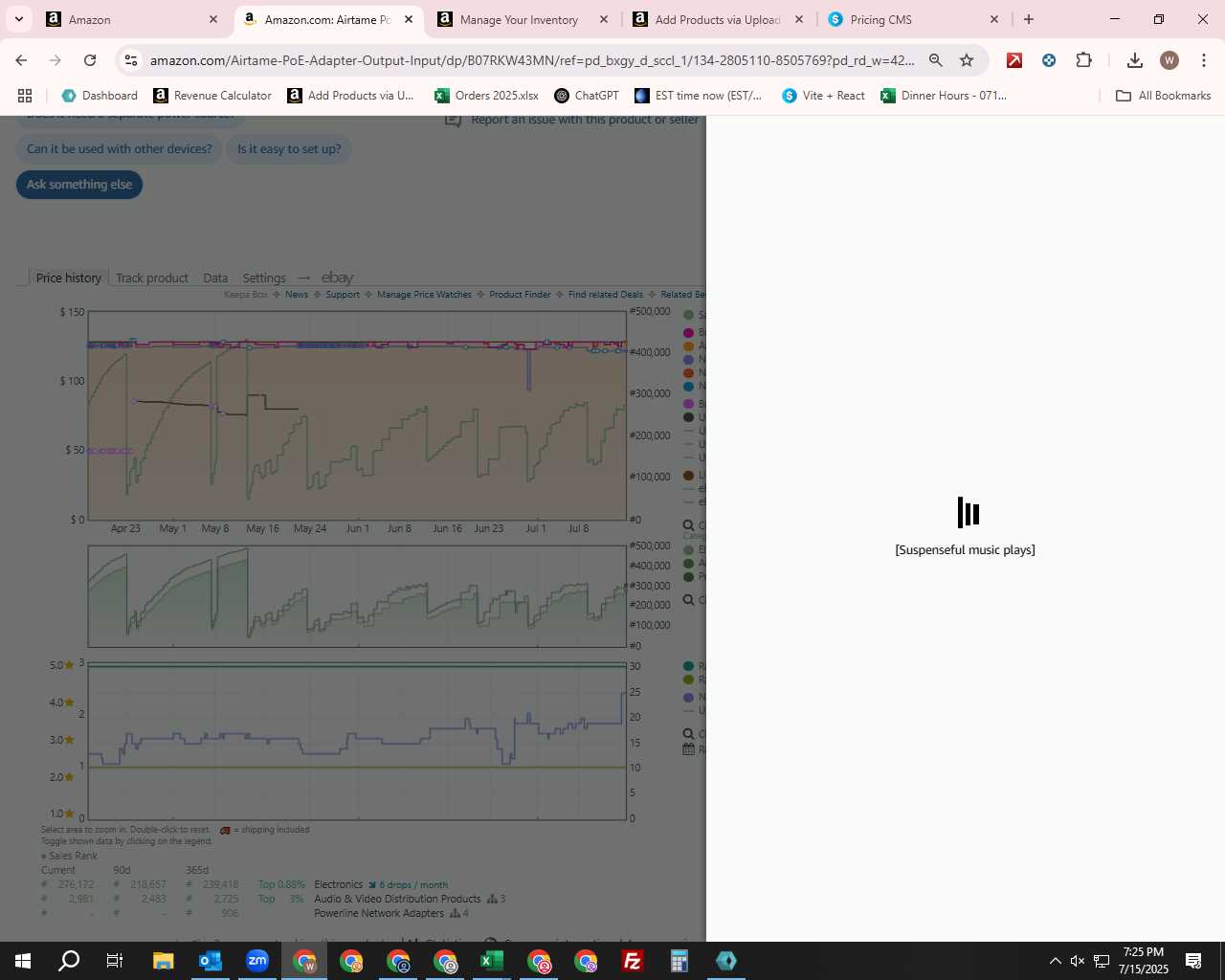Open the Windows Start menu
The image size is (1225, 980).
tap(23, 961)
